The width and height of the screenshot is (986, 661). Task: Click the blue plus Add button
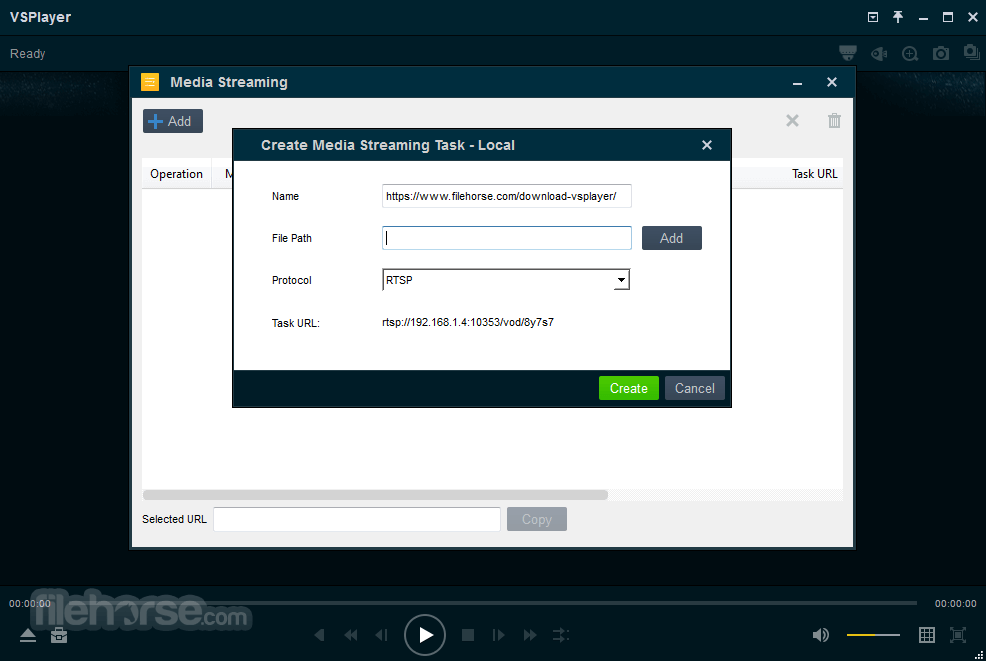tap(173, 121)
